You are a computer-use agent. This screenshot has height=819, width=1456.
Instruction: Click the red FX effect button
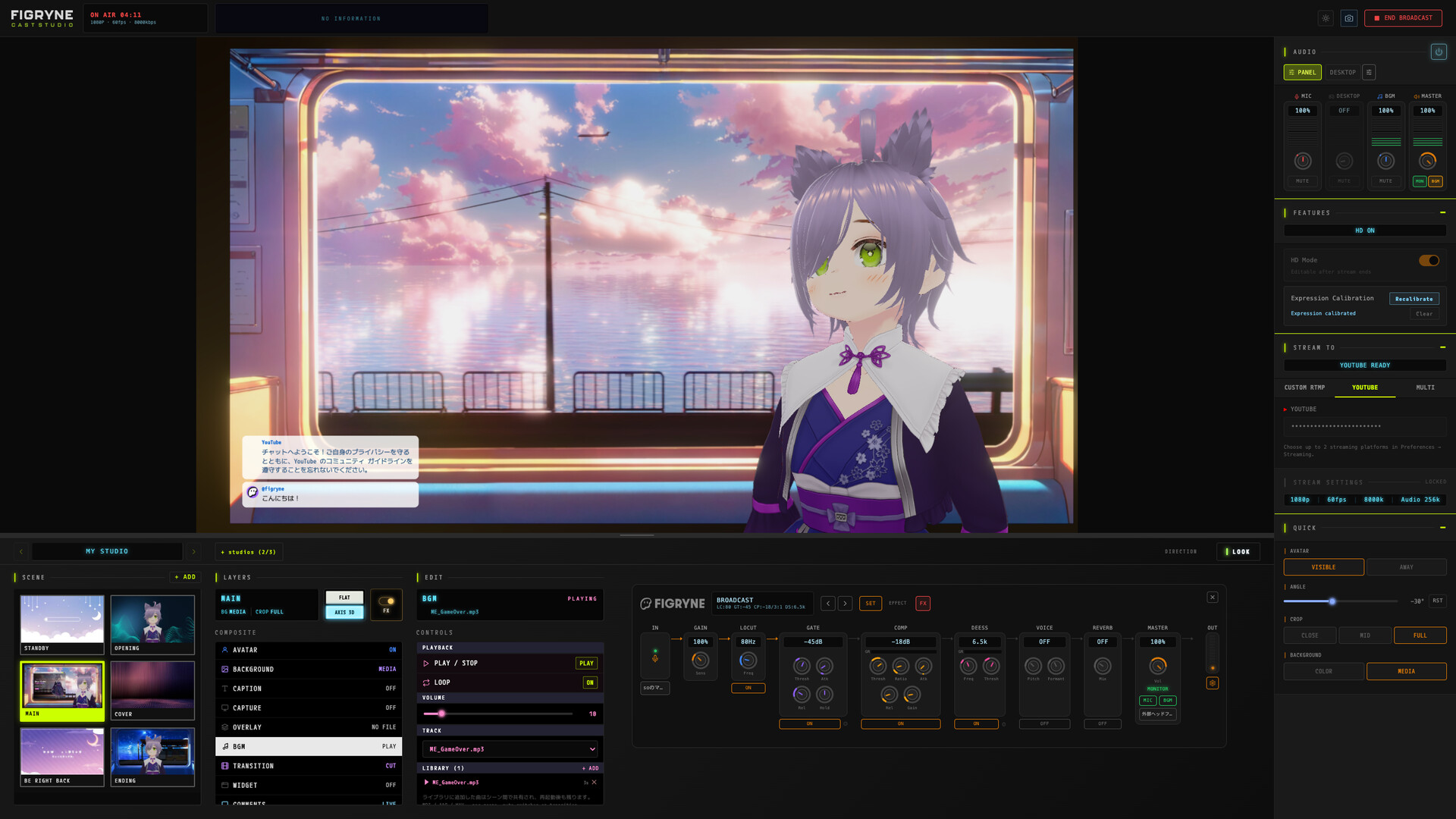[923, 604]
